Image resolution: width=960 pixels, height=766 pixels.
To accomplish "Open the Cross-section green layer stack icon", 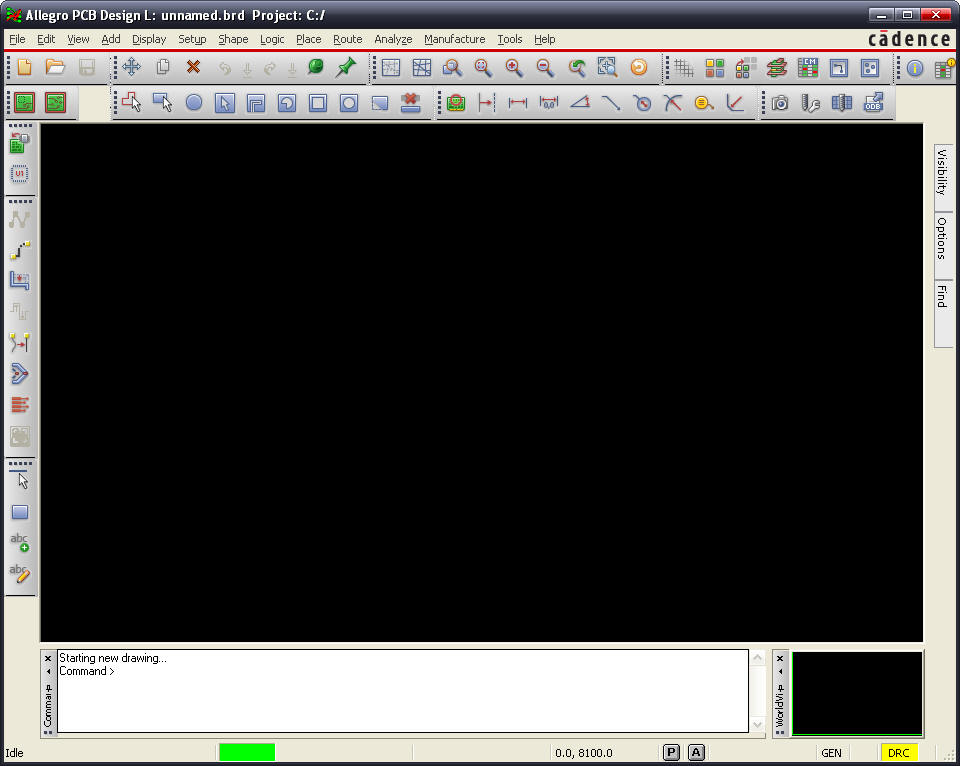I will (777, 68).
